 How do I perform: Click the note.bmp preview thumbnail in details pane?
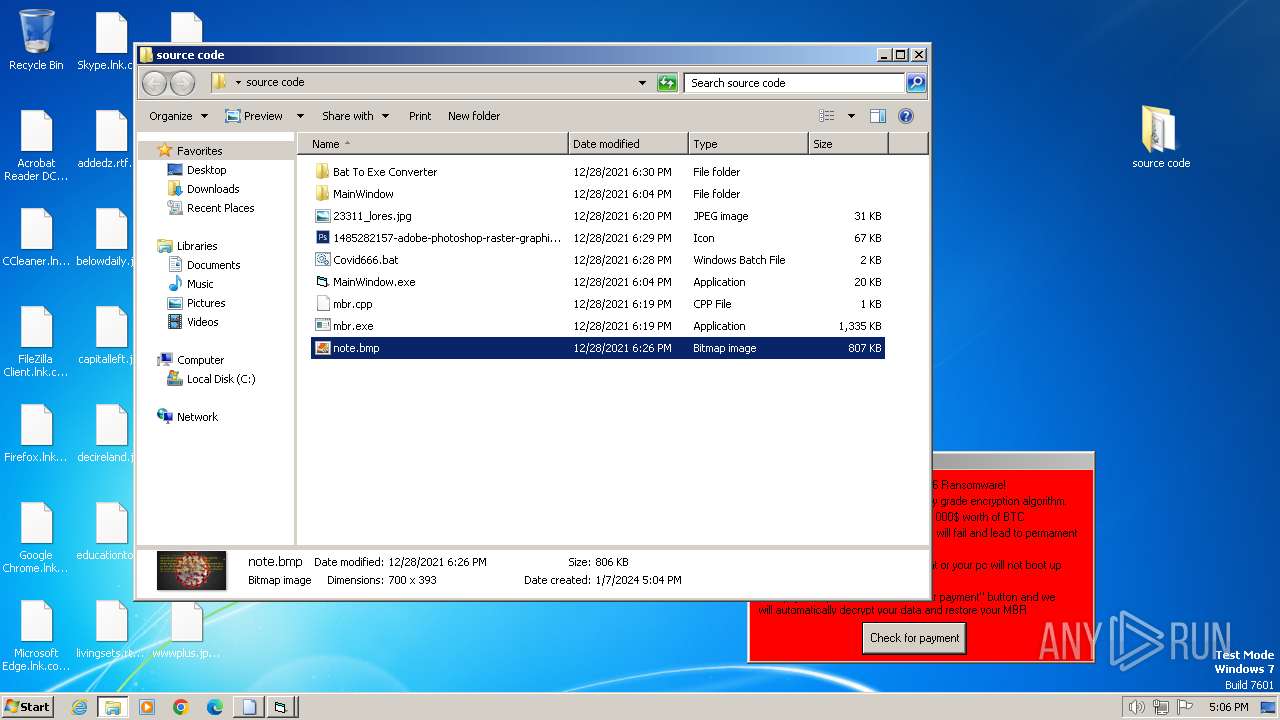click(191, 570)
